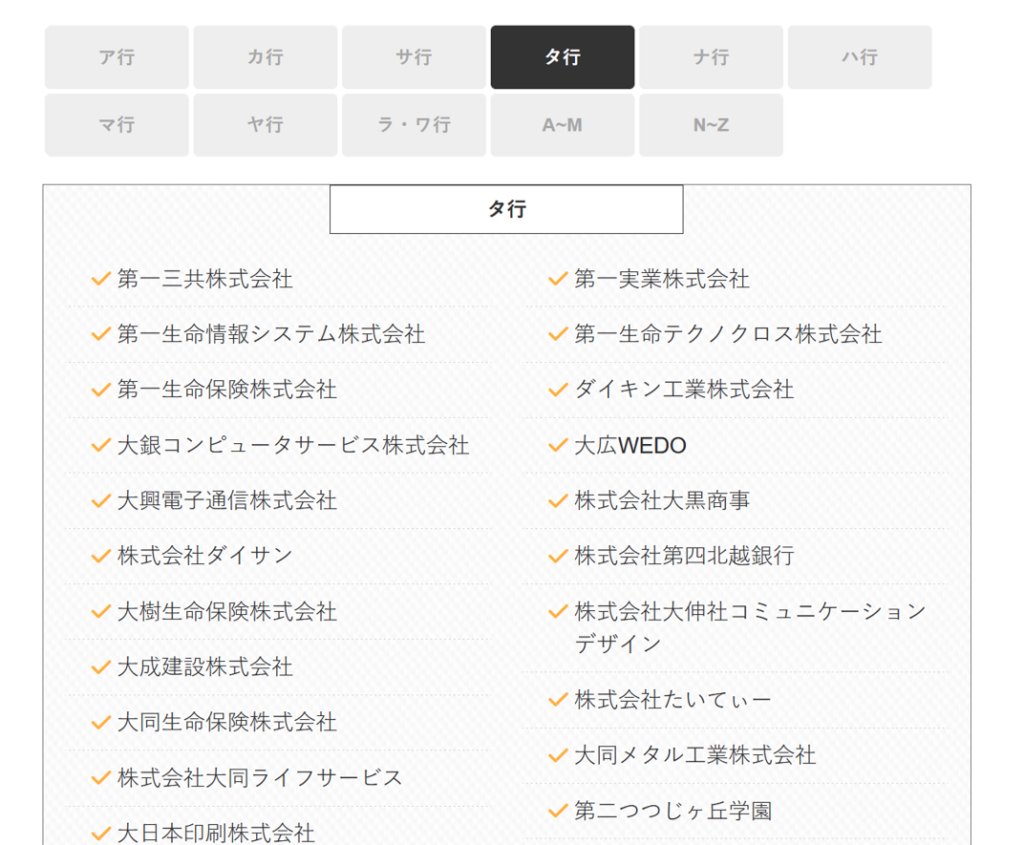Viewport: 1024px width, 845px height.
Task: Open the 第一生命保険株式会社 link
Action: pos(226,390)
